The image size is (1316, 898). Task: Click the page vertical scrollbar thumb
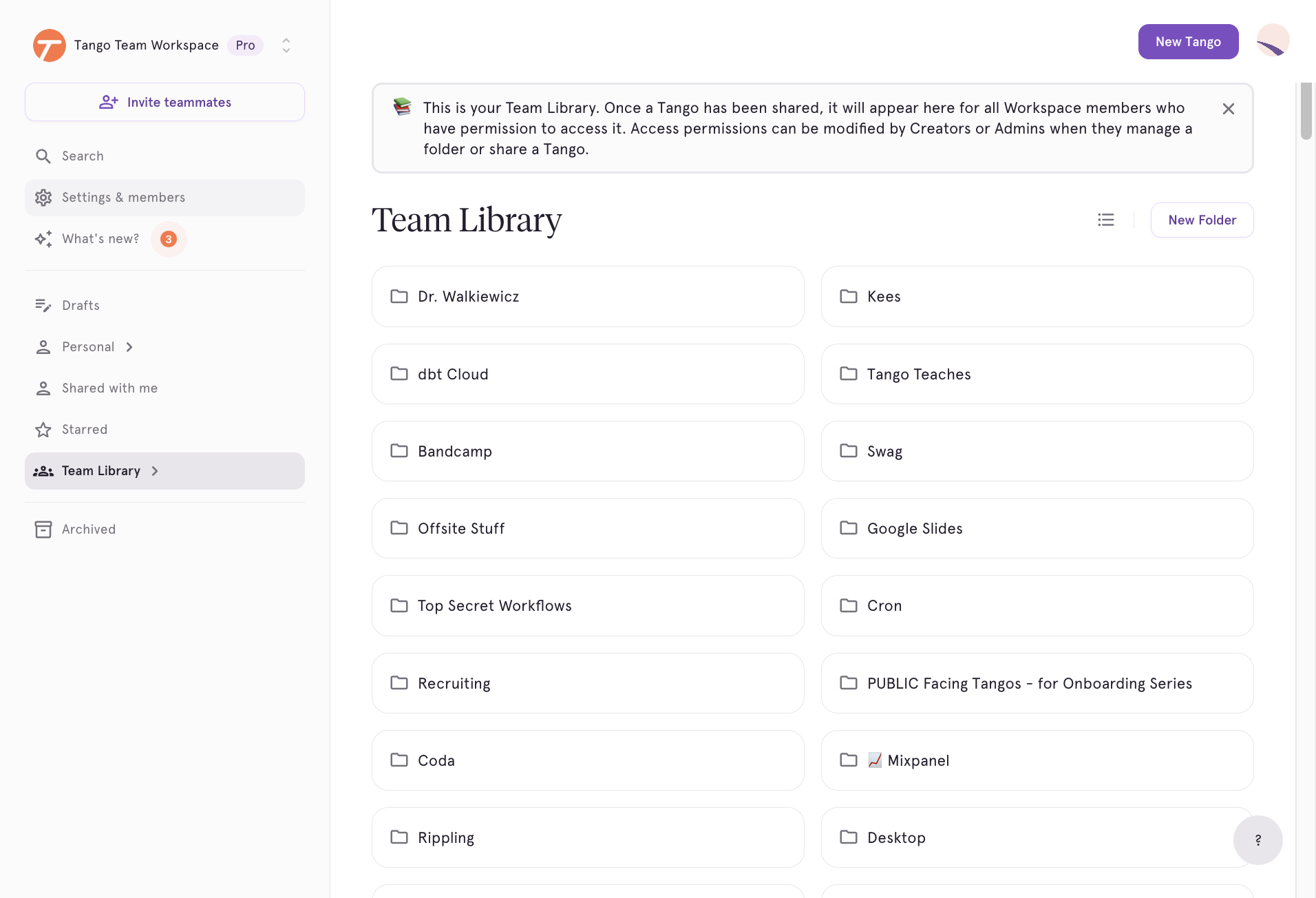pyautogui.click(x=1306, y=110)
